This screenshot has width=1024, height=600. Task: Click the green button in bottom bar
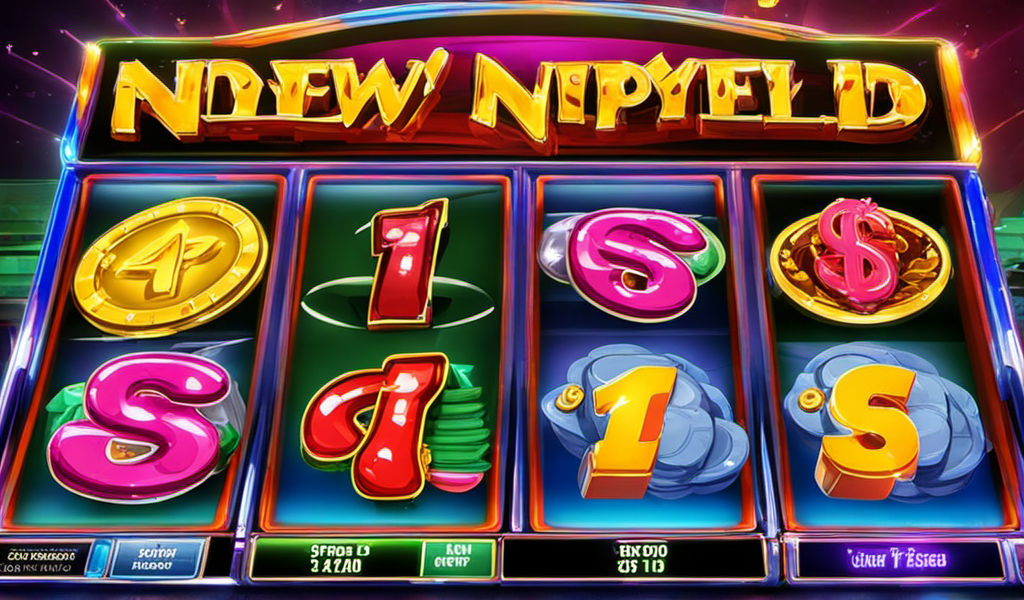click(x=457, y=559)
